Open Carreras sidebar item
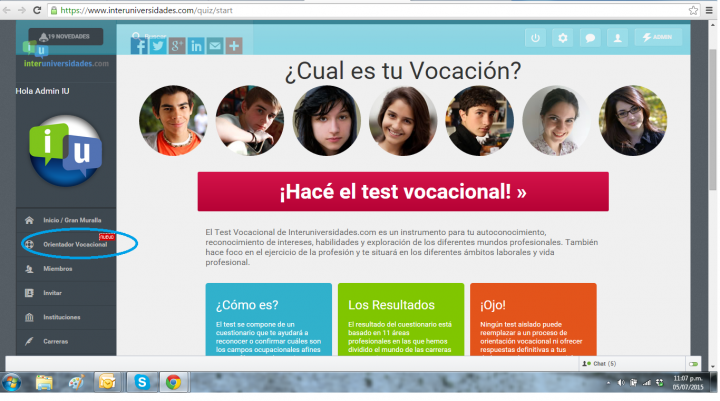Image resolution: width=720 pixels, height=401 pixels. [66, 342]
